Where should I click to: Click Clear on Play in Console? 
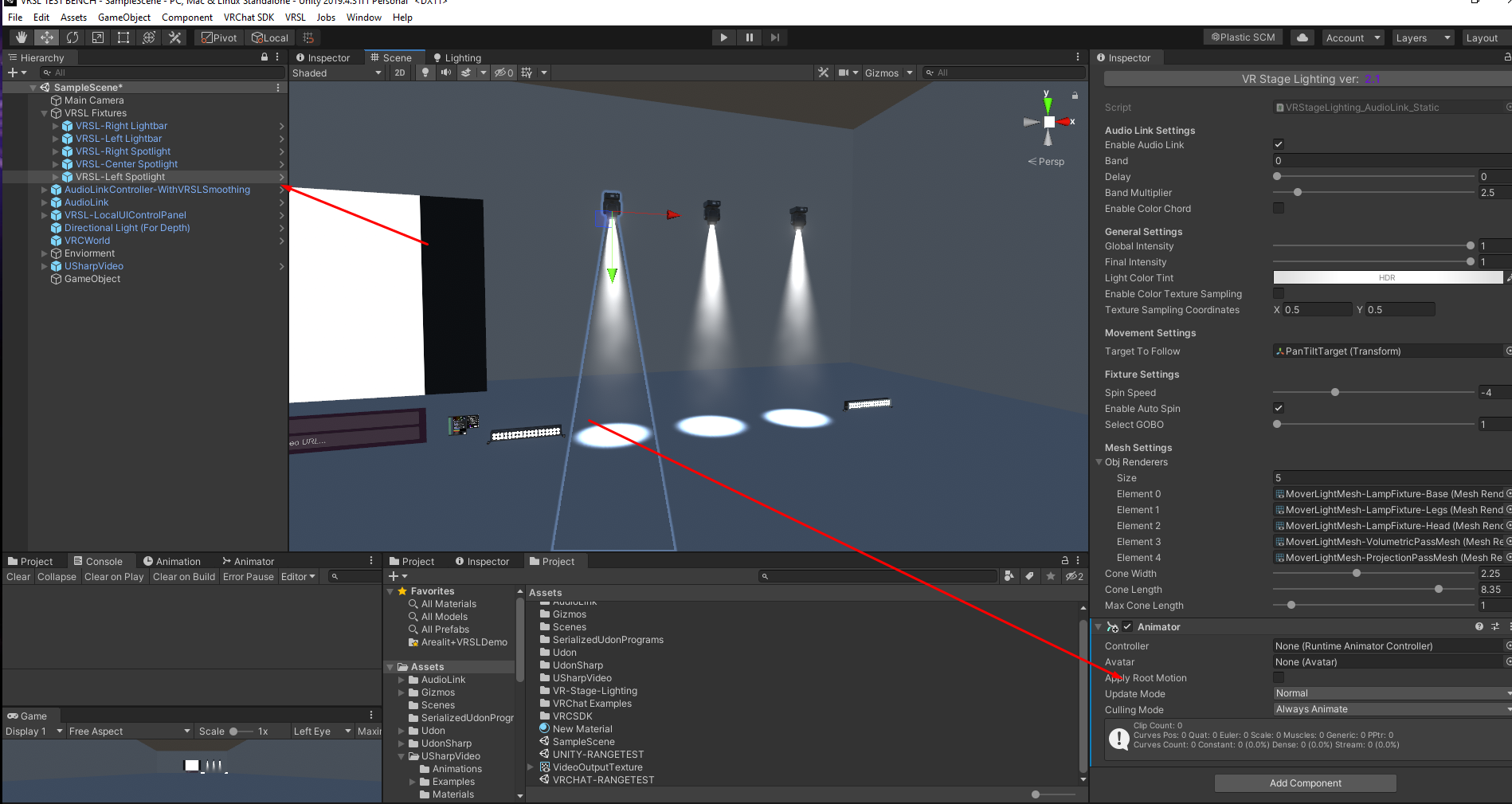coord(114,577)
